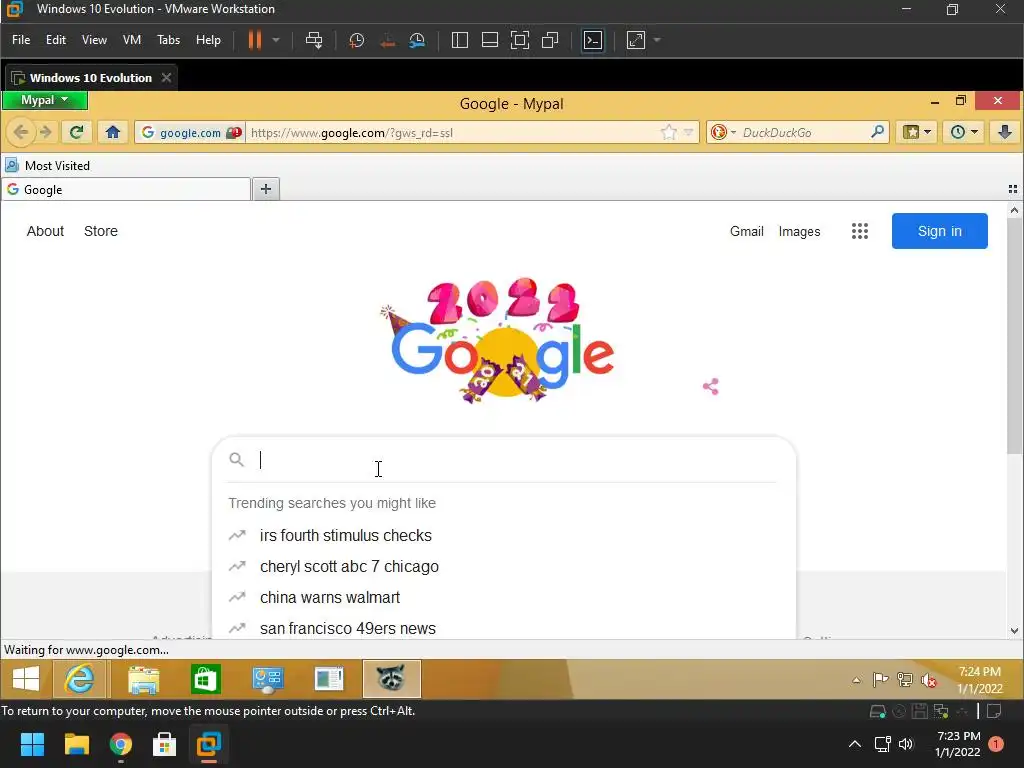Open the Mypal downloads panel
This screenshot has height=768, width=1024.
1004,133
